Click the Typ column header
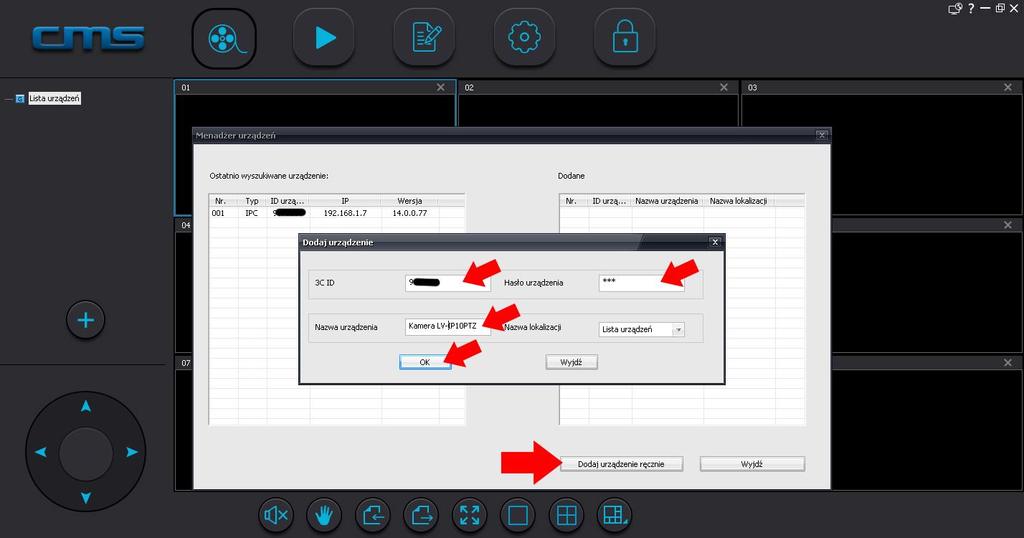 click(x=252, y=201)
